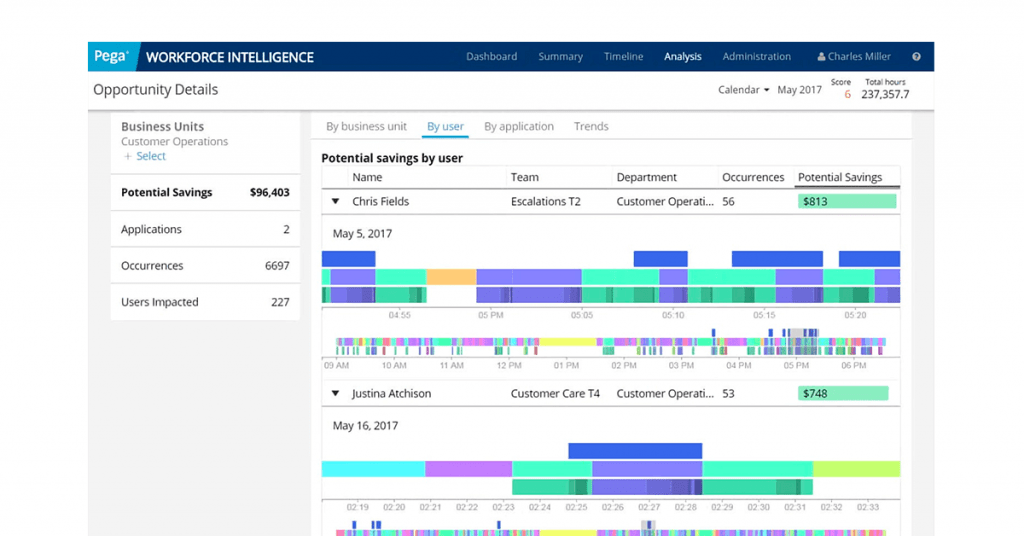This screenshot has width=1024, height=536.
Task: Switch to the By application tab
Action: pos(518,127)
